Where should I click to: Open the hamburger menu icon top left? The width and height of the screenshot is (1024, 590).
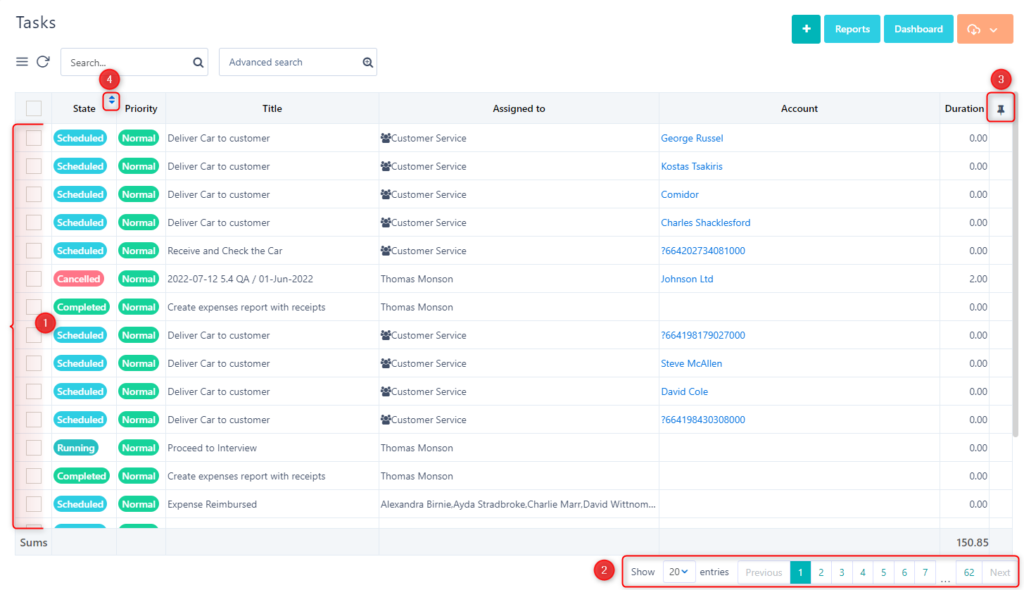(x=21, y=61)
